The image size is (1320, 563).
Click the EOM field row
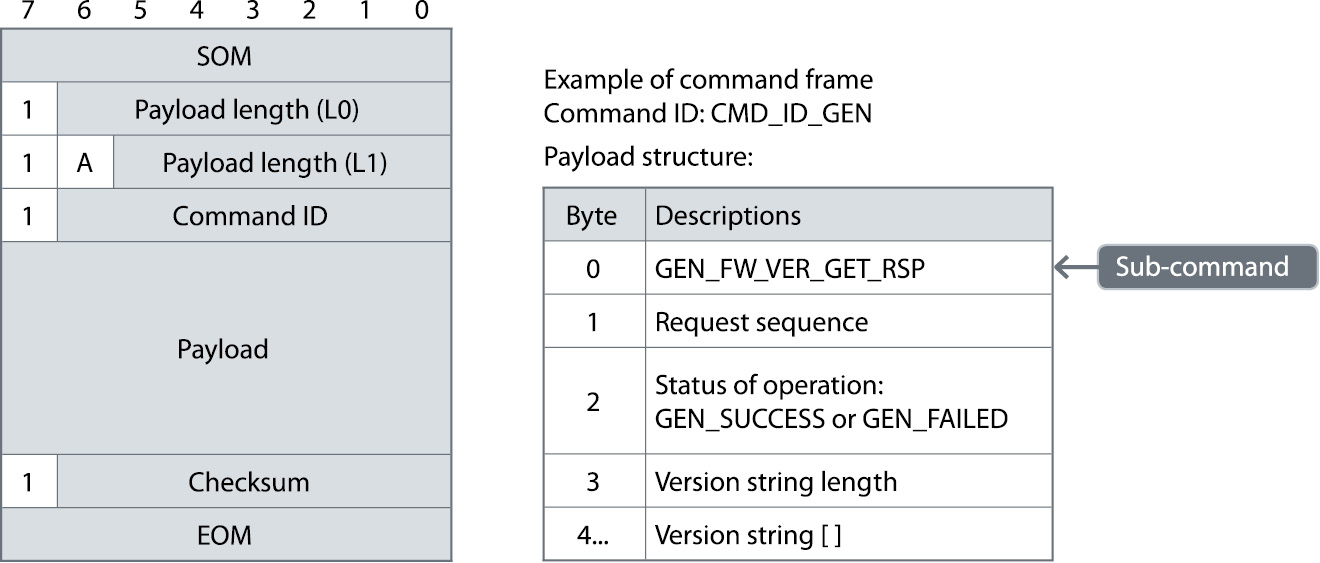(x=226, y=535)
